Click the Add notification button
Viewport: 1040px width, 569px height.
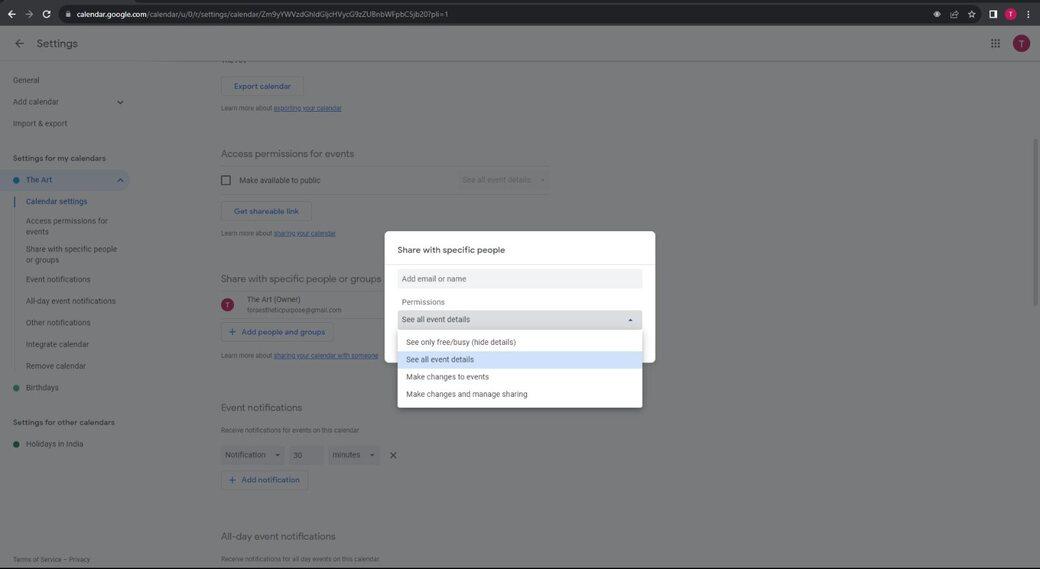(x=264, y=480)
